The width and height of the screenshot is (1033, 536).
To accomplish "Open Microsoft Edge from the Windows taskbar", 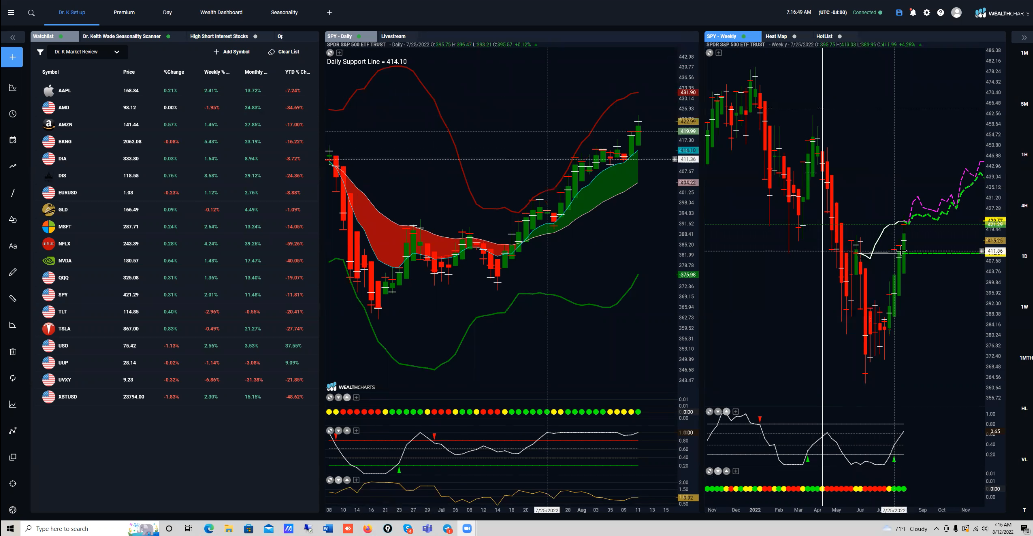I will tap(209, 529).
